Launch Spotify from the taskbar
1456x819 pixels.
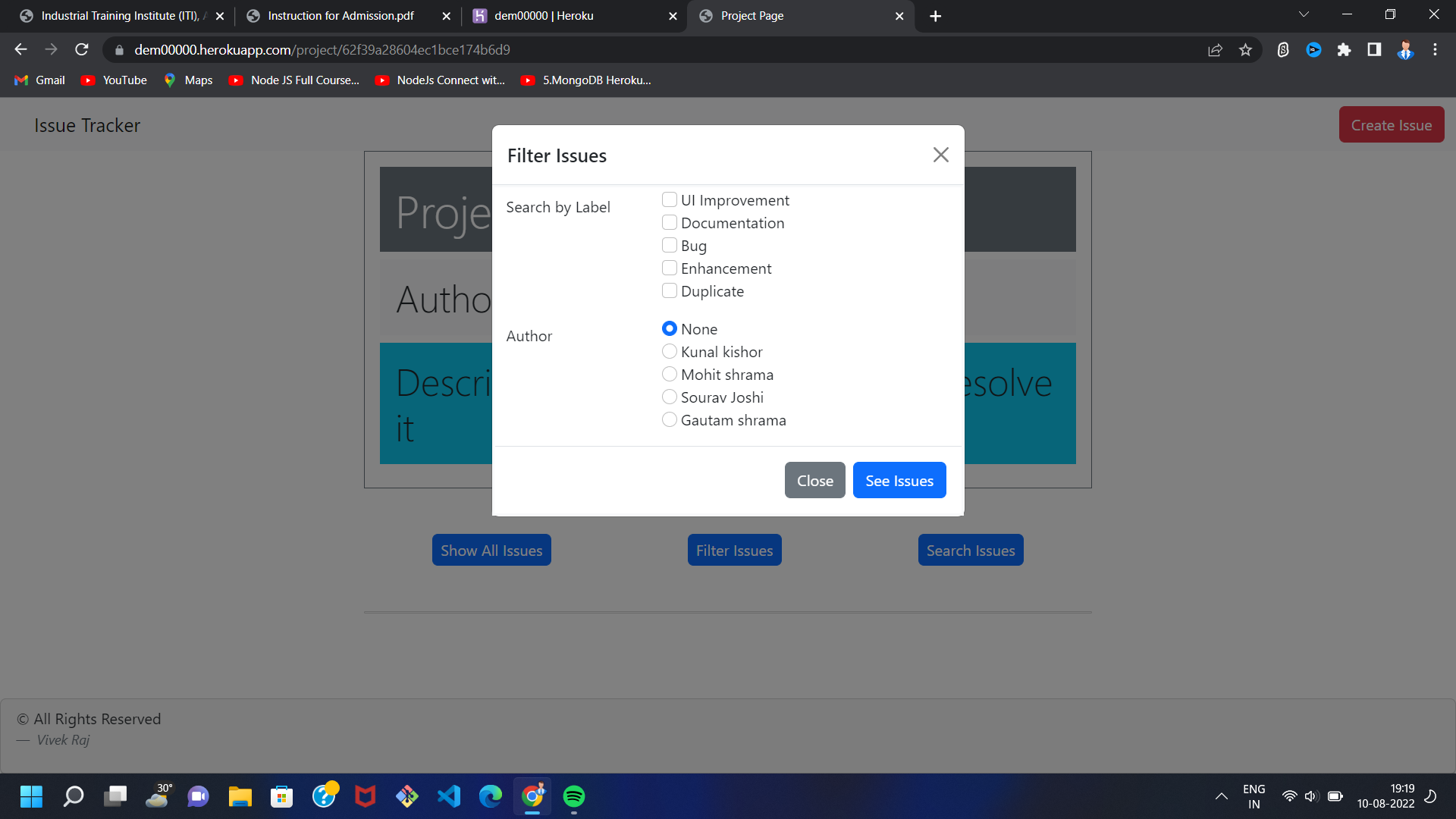574,796
